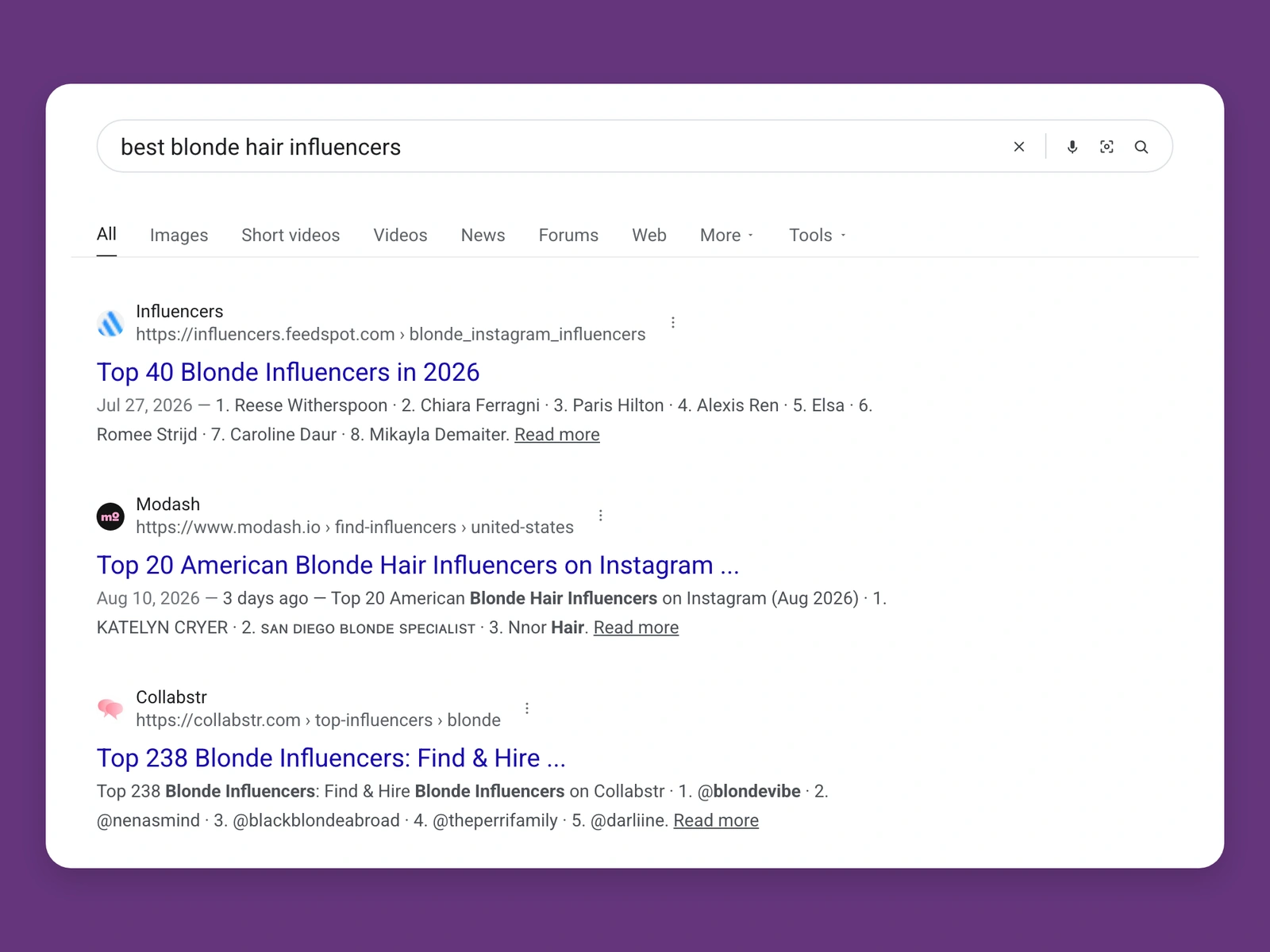Open 'Top 40 Blonde Influencers in 2026' result
The height and width of the screenshot is (952, 1270).
click(288, 372)
